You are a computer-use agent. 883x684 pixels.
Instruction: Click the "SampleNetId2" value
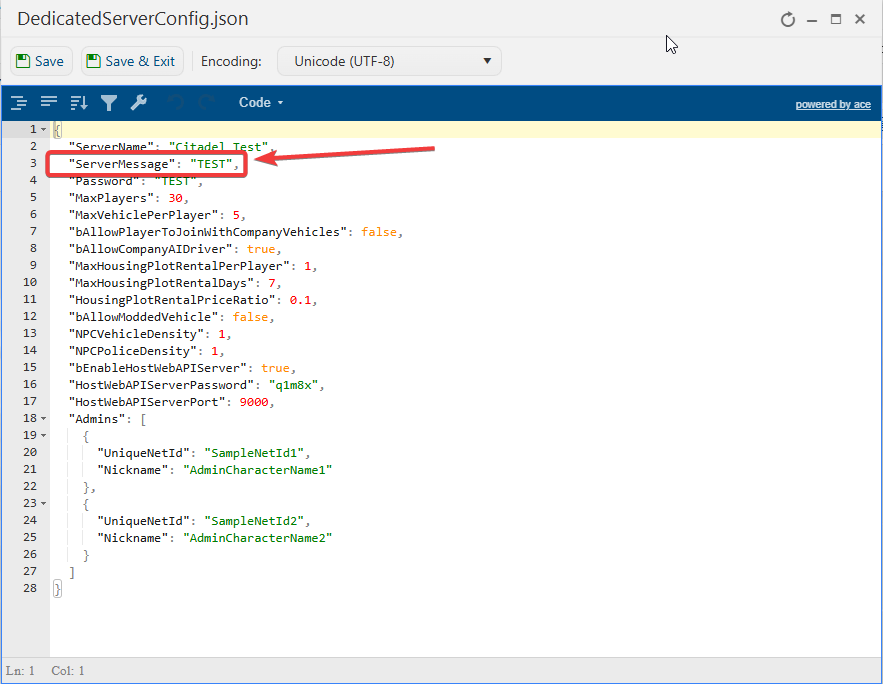pos(254,521)
